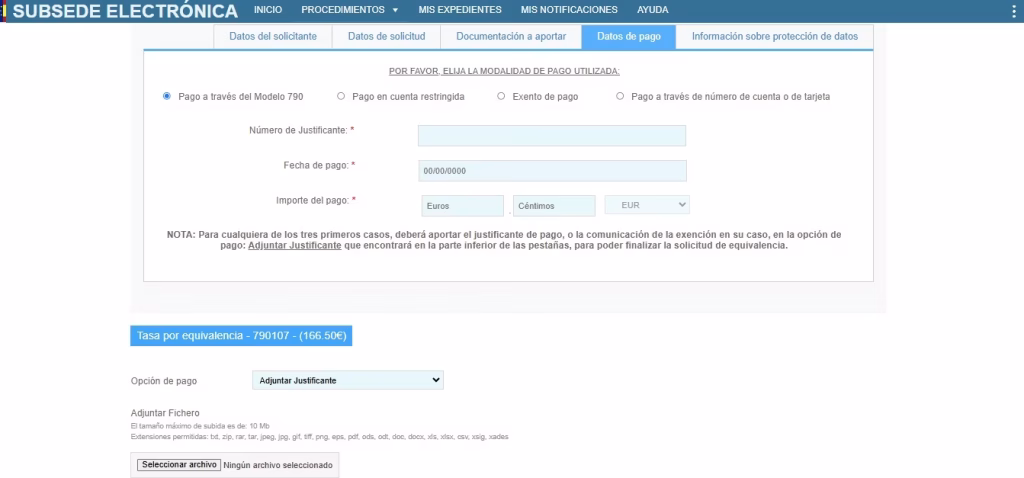The width and height of the screenshot is (1024, 478).
Task: Open Información sobre protección de datos tab
Action: point(775,37)
